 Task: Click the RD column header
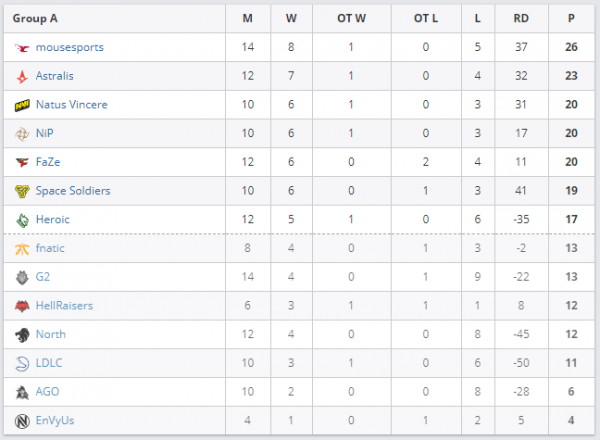(x=521, y=18)
